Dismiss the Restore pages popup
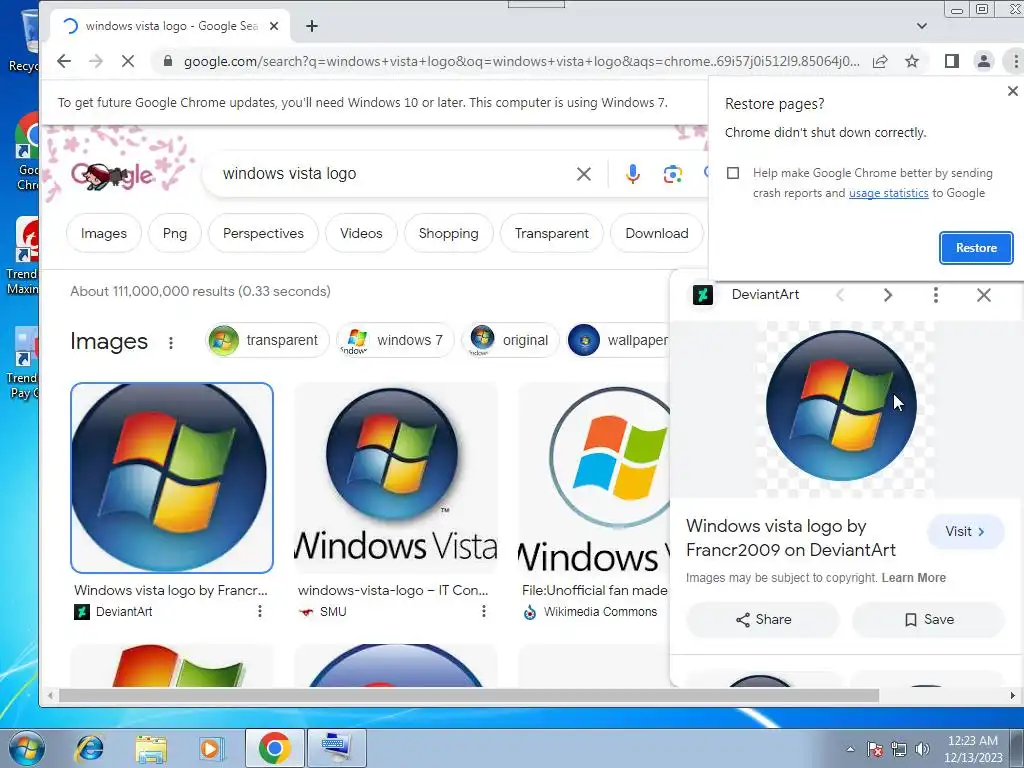The image size is (1024, 768). [1012, 91]
